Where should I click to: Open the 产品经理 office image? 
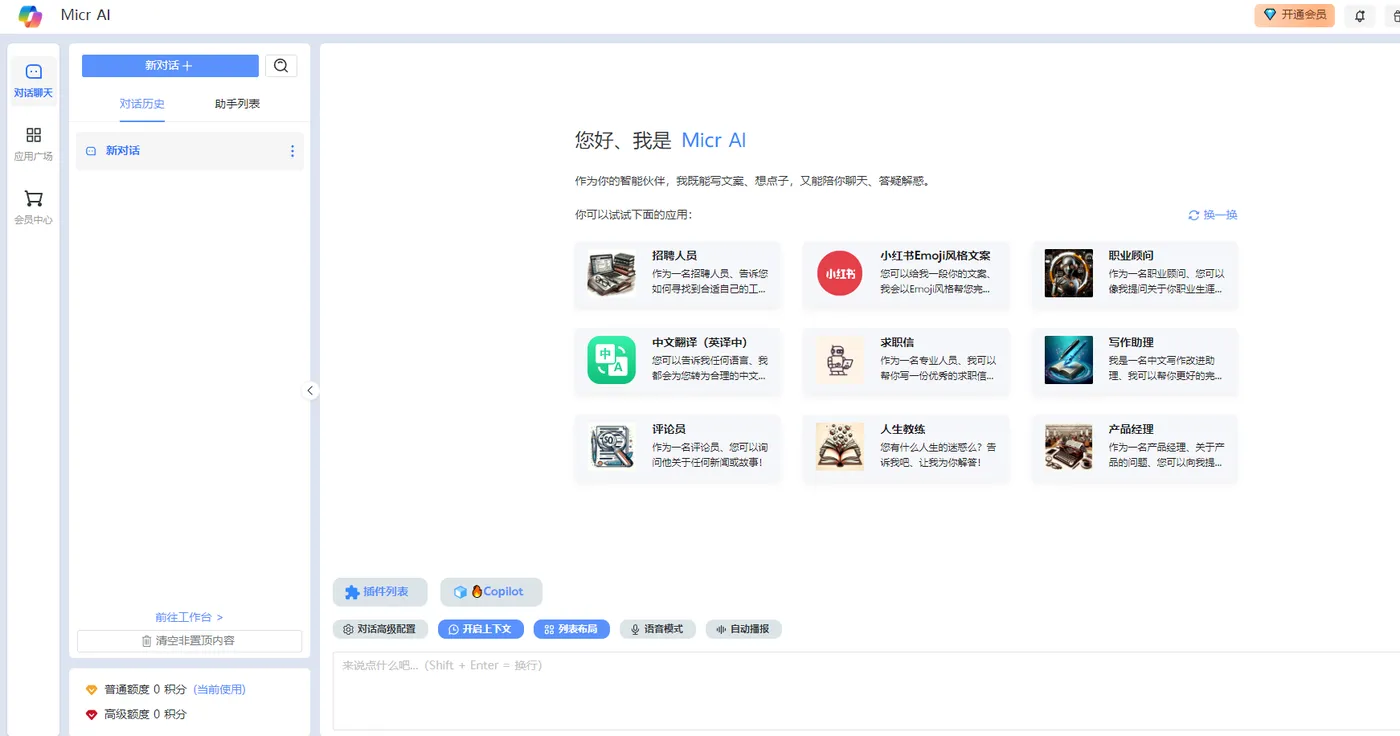coord(1068,447)
